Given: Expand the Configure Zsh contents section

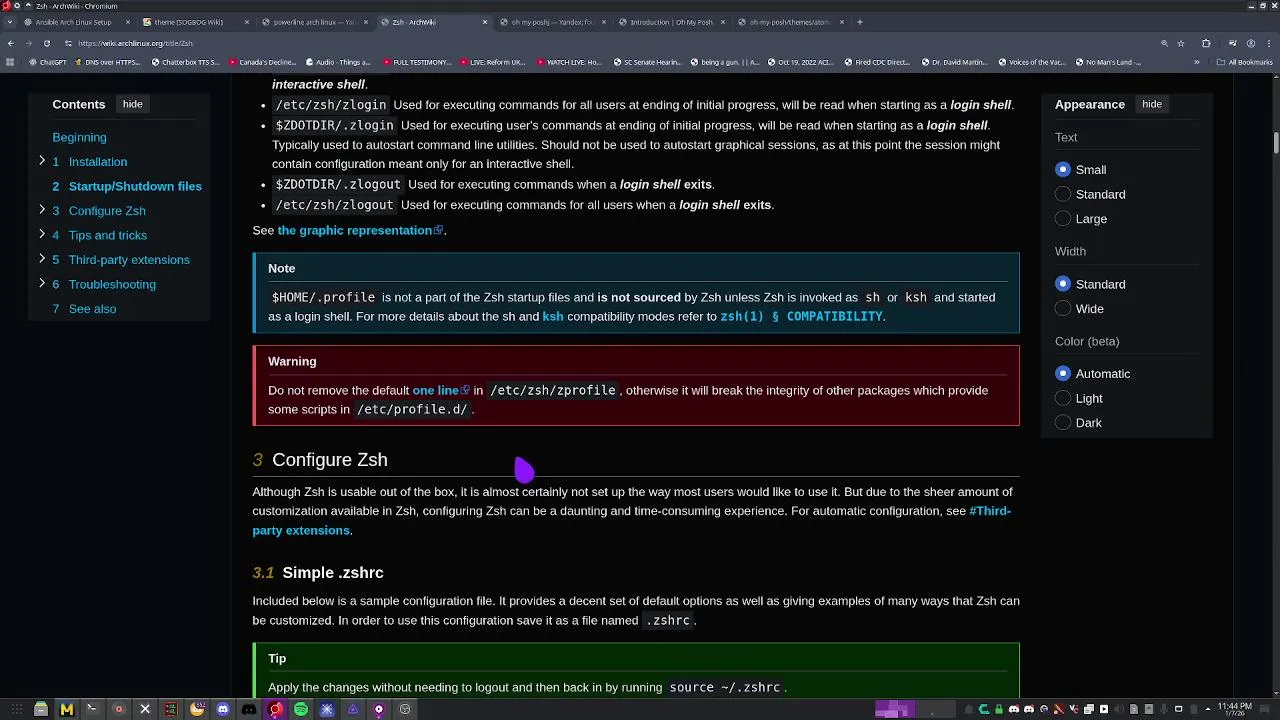Looking at the screenshot, I should point(42,210).
